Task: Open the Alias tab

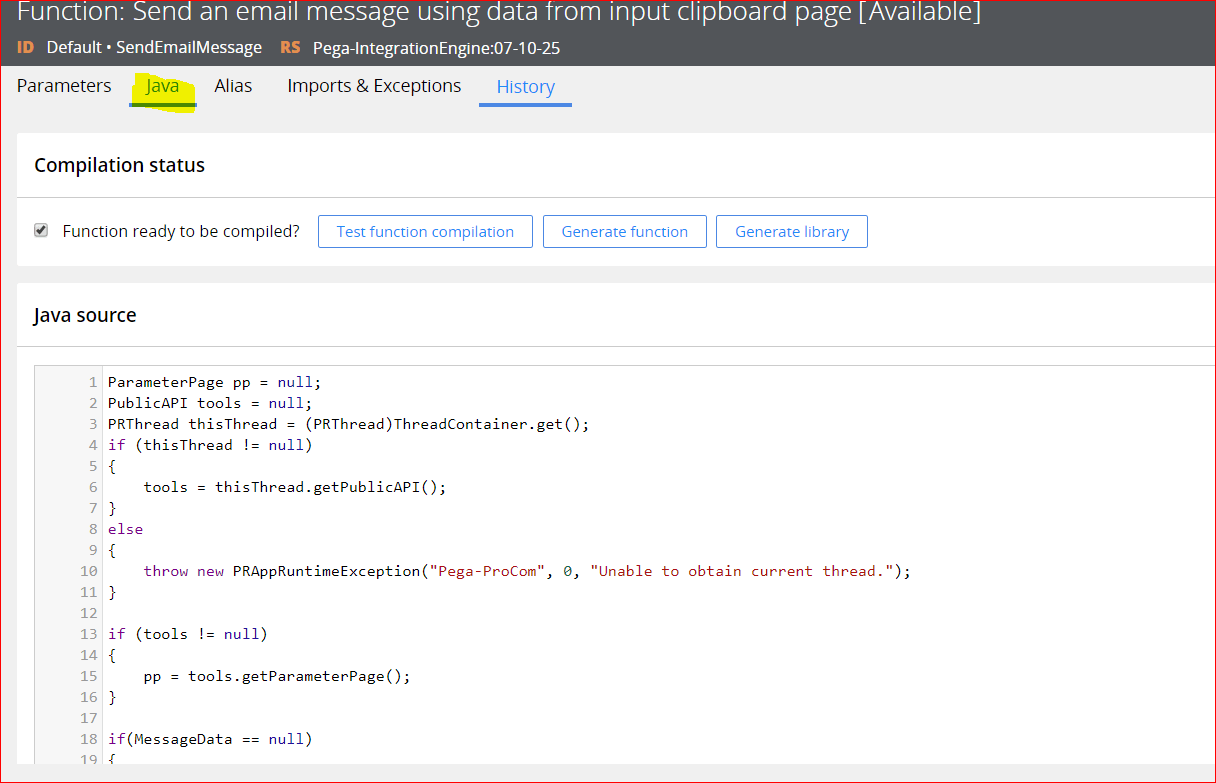Action: coord(233,86)
